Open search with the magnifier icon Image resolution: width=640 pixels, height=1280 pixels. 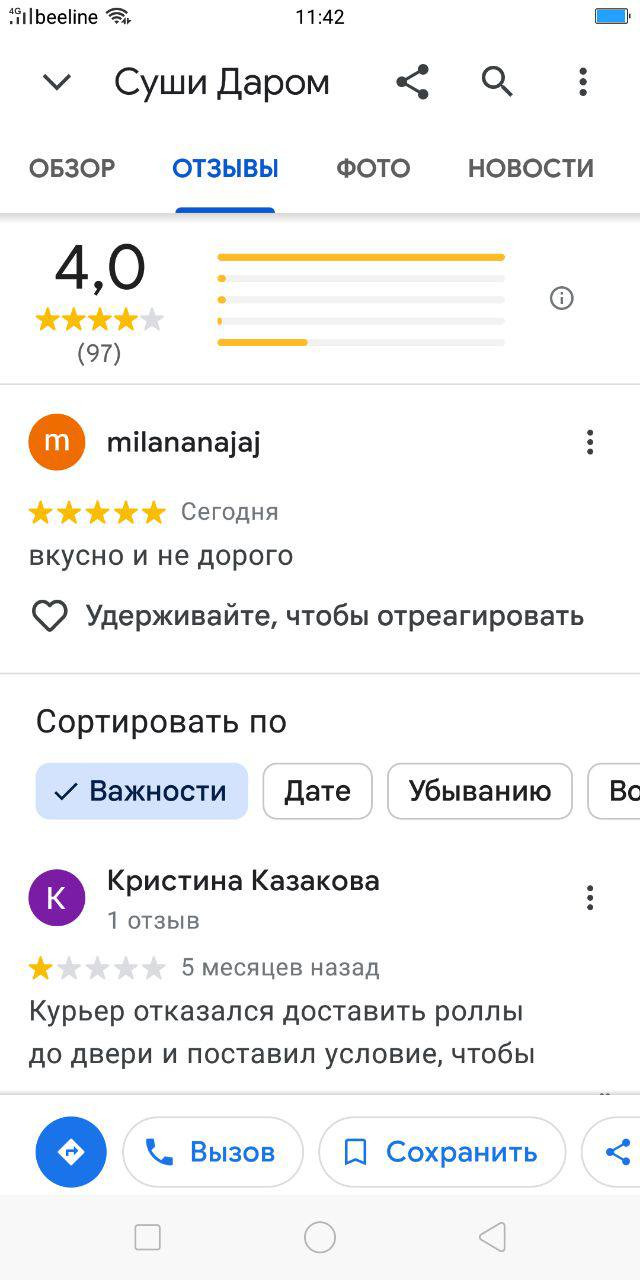point(497,81)
